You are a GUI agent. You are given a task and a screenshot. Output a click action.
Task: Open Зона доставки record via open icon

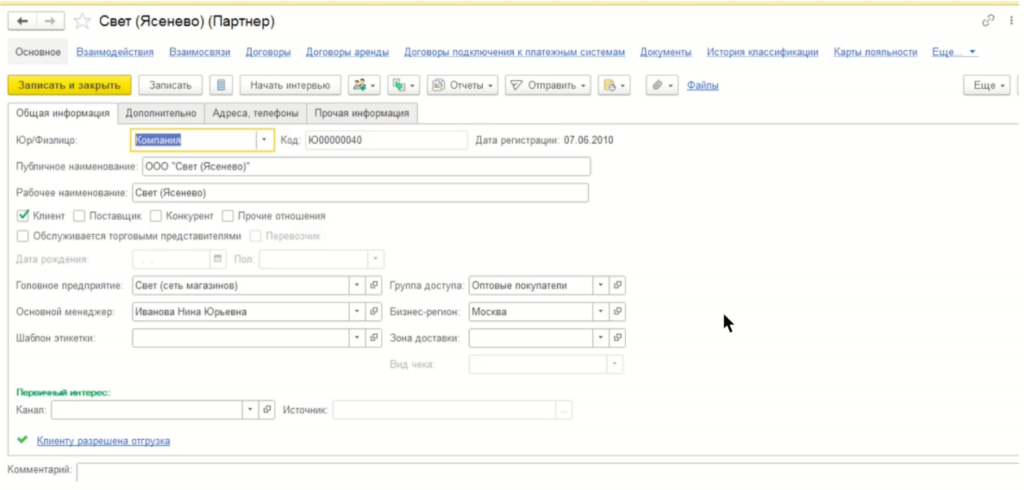[x=618, y=338]
